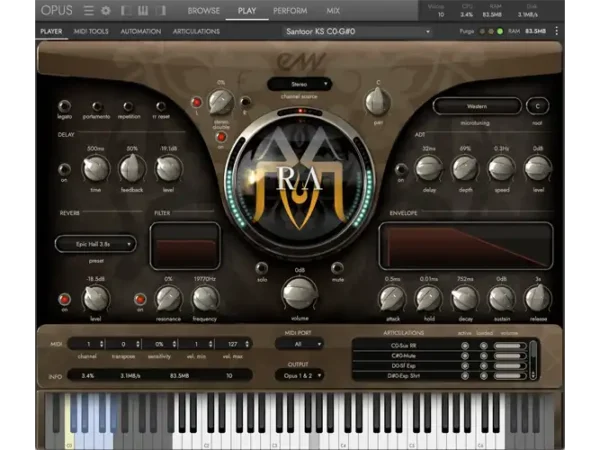Toggle the right sidebar panel icon
This screenshot has height=450, width=600.
pos(161,11)
